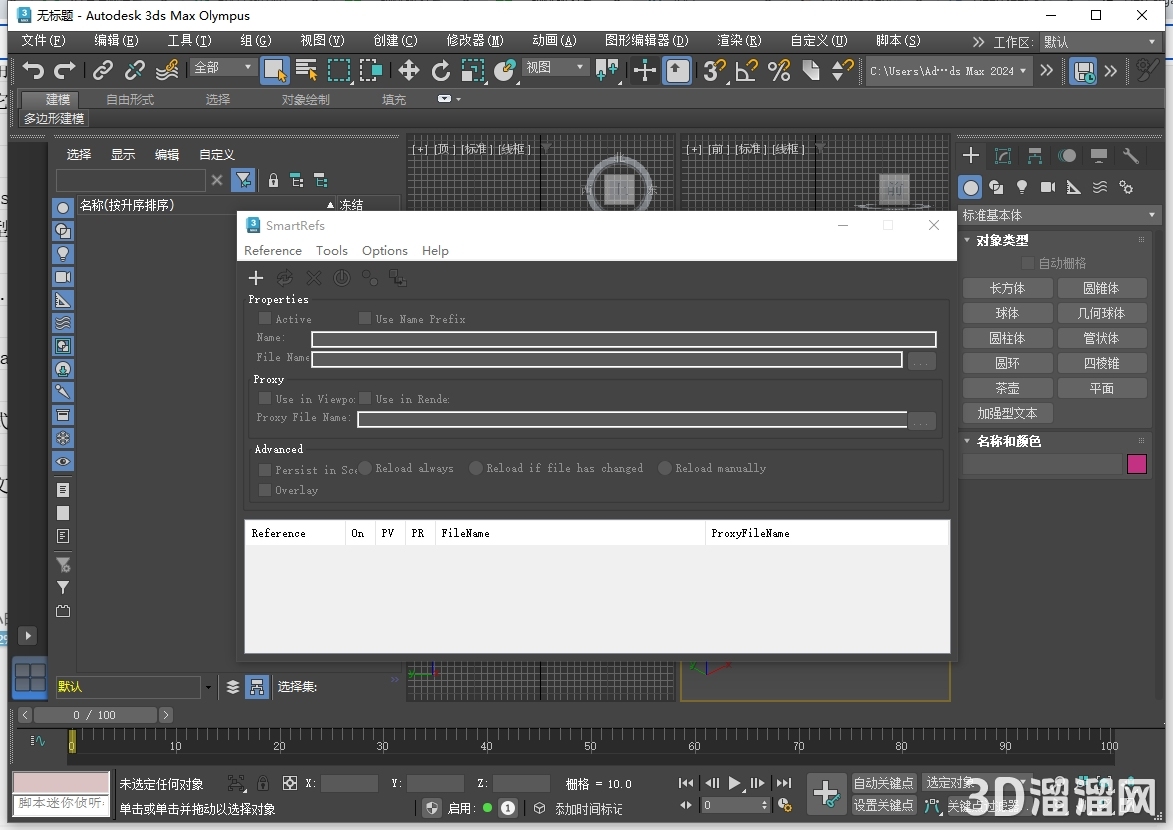Open the project path dropdown
Viewport: 1173px width, 830px height.
[x=948, y=71]
